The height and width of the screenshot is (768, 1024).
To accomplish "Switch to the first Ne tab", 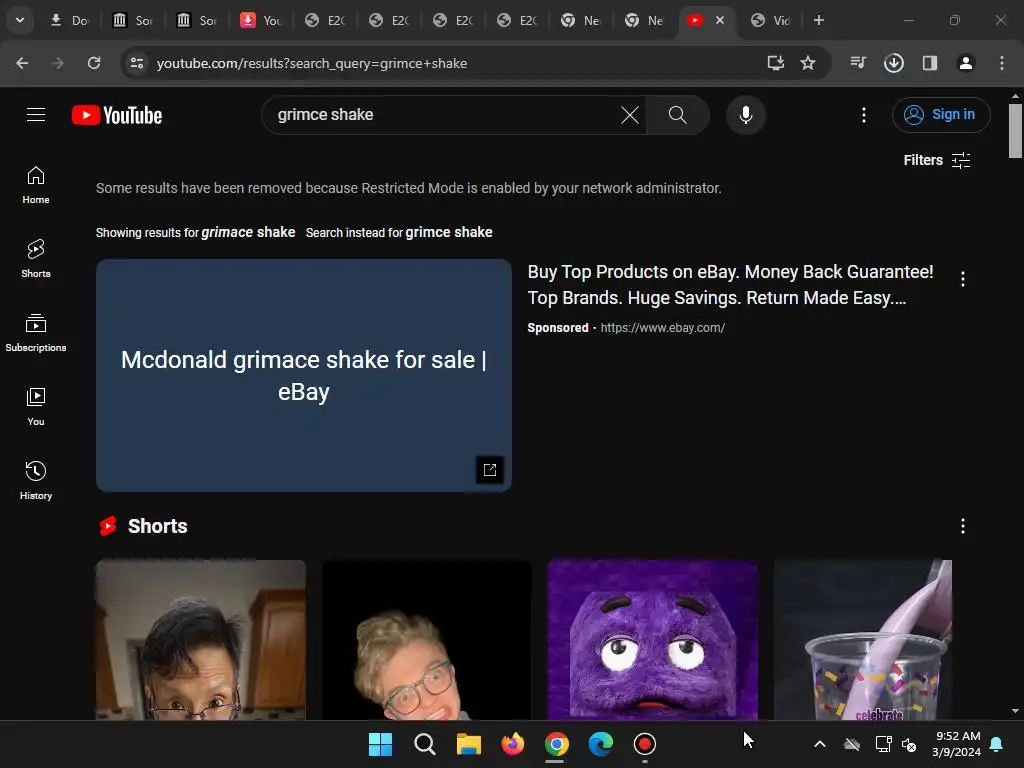I will click(581, 20).
